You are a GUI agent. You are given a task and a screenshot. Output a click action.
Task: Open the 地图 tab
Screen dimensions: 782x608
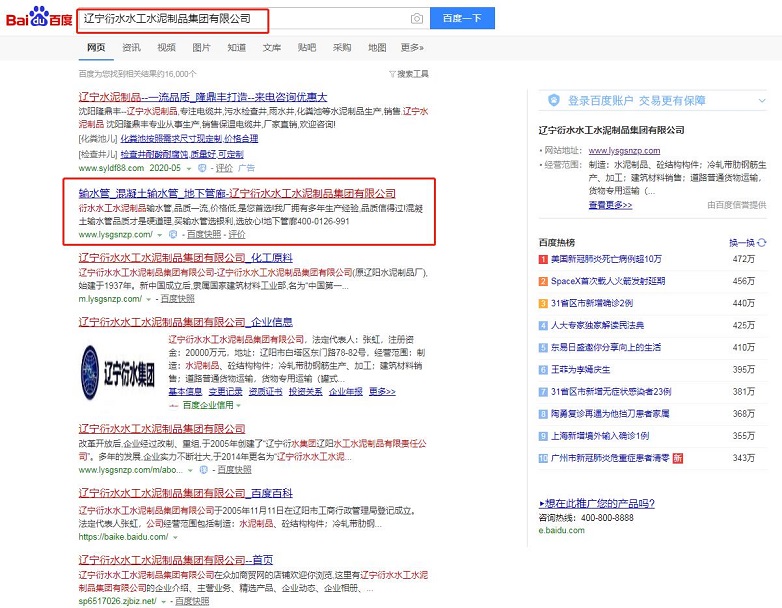377,47
